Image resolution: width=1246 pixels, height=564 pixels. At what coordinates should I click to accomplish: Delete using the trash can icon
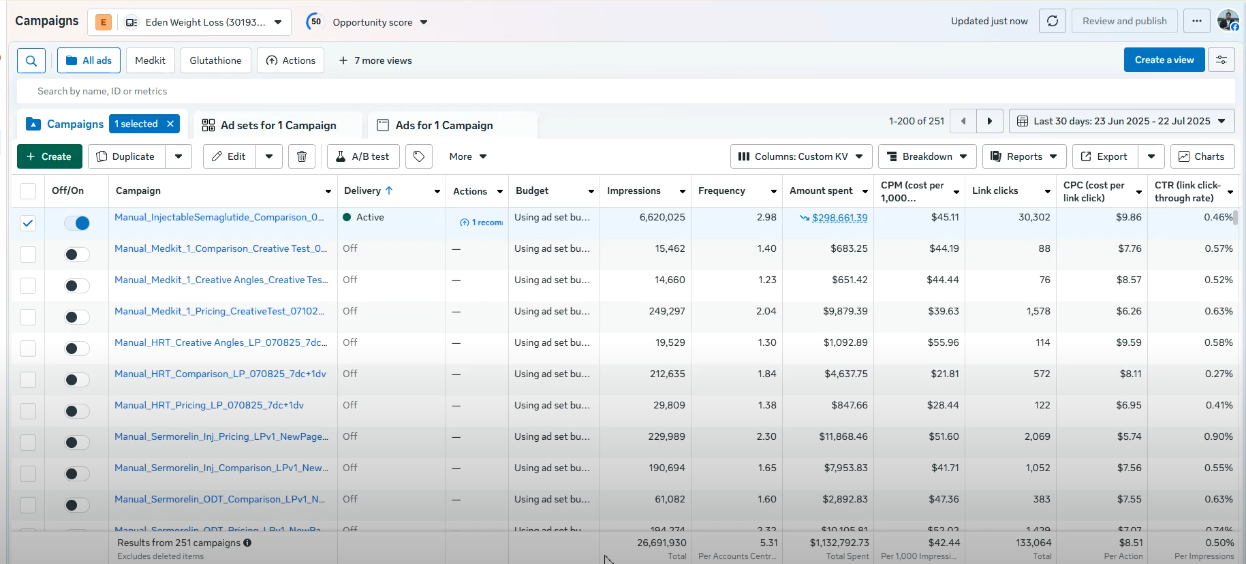click(x=302, y=157)
